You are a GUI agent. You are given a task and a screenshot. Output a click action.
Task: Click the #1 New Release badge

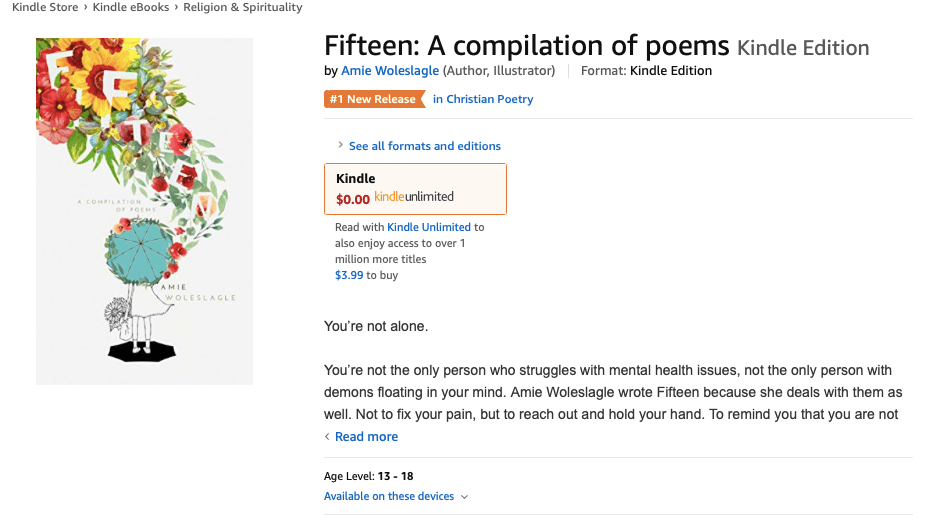370,99
